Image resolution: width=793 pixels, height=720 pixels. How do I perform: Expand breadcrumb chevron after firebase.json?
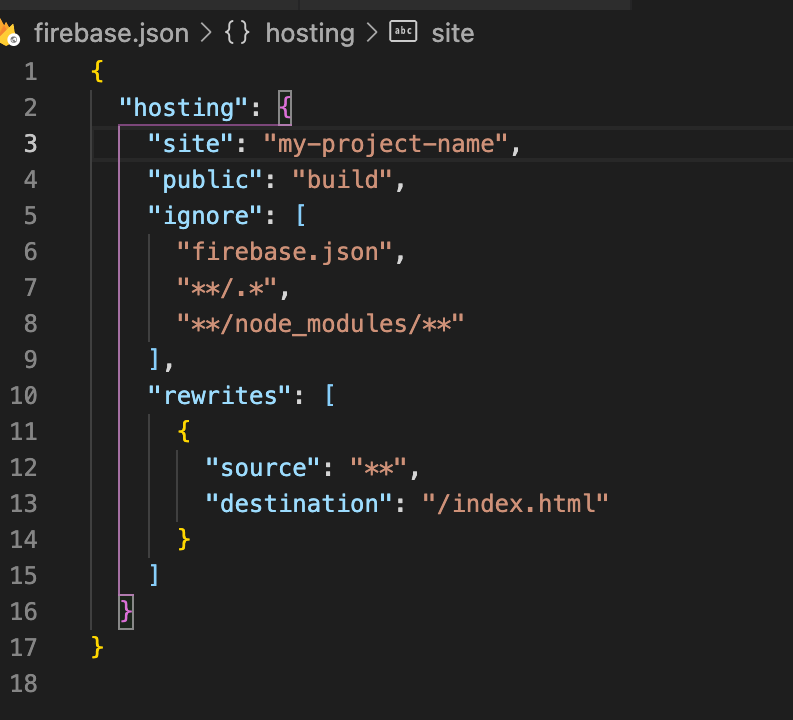point(206,33)
